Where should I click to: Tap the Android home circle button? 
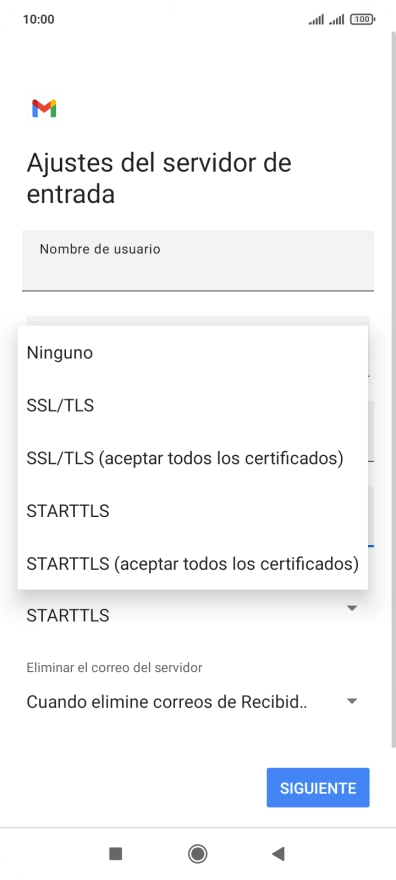197,854
